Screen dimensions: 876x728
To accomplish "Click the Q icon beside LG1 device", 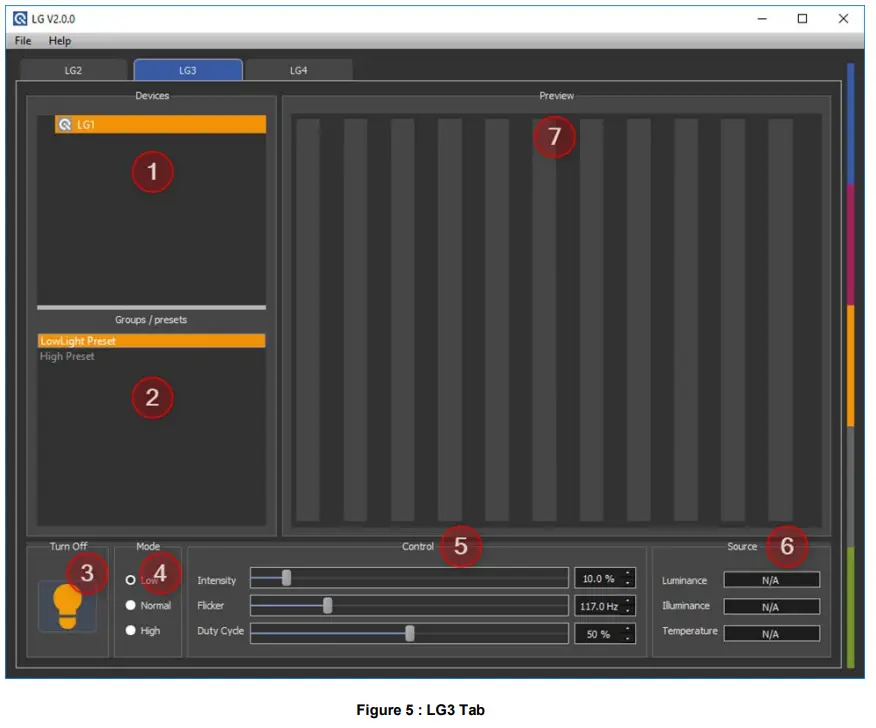I will (66, 124).
